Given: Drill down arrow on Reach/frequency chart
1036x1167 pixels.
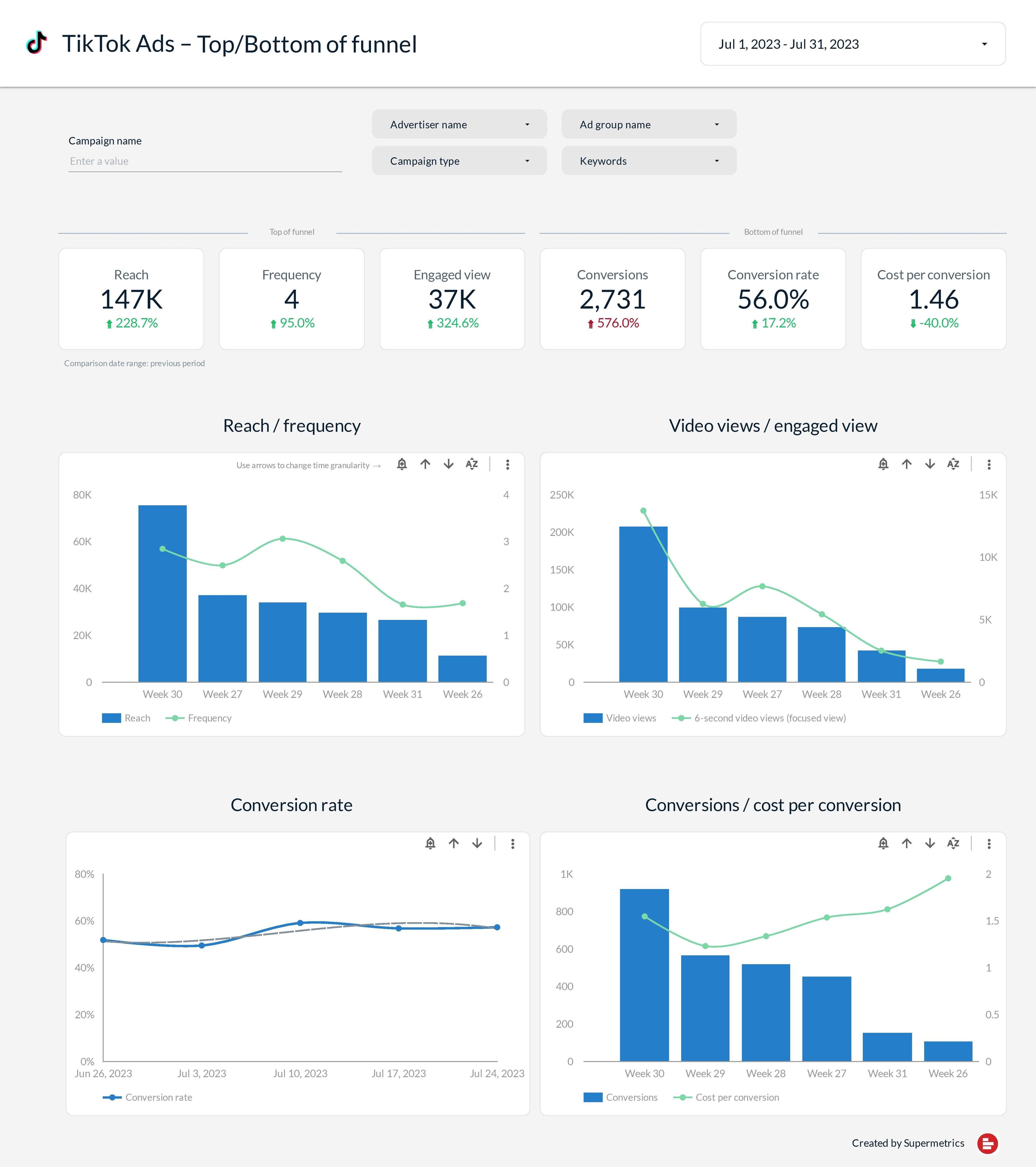Looking at the screenshot, I should click(x=449, y=464).
